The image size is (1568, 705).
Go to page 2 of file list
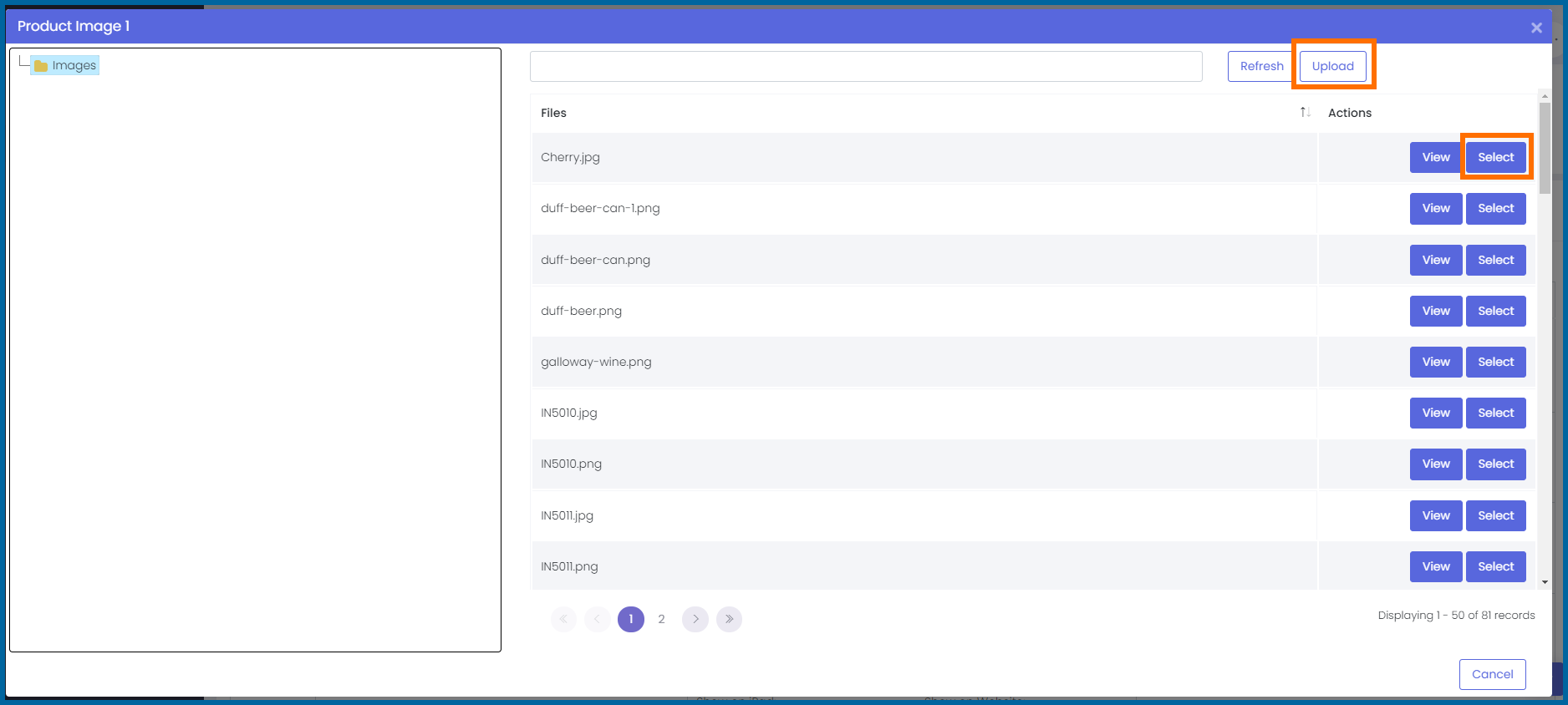[661, 619]
